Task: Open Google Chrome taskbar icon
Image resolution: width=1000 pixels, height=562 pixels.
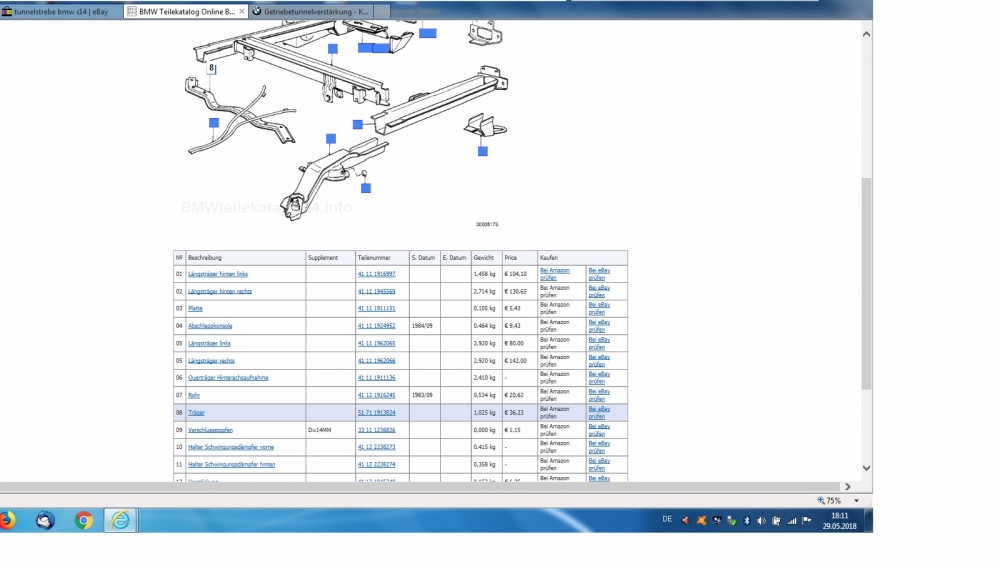Action: coord(83,520)
